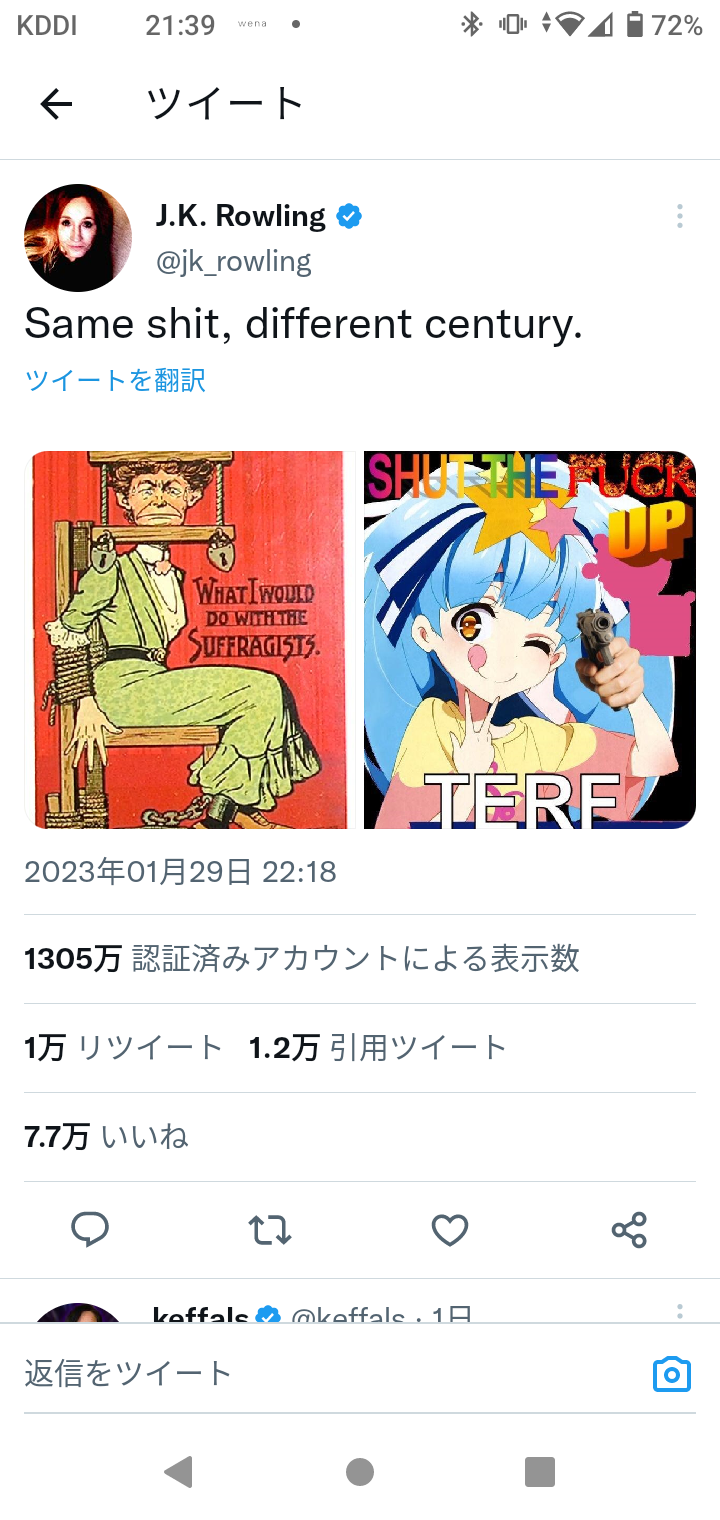Tap the ツイートを翻訳 translate link
The width and height of the screenshot is (720, 1520).
tap(115, 380)
